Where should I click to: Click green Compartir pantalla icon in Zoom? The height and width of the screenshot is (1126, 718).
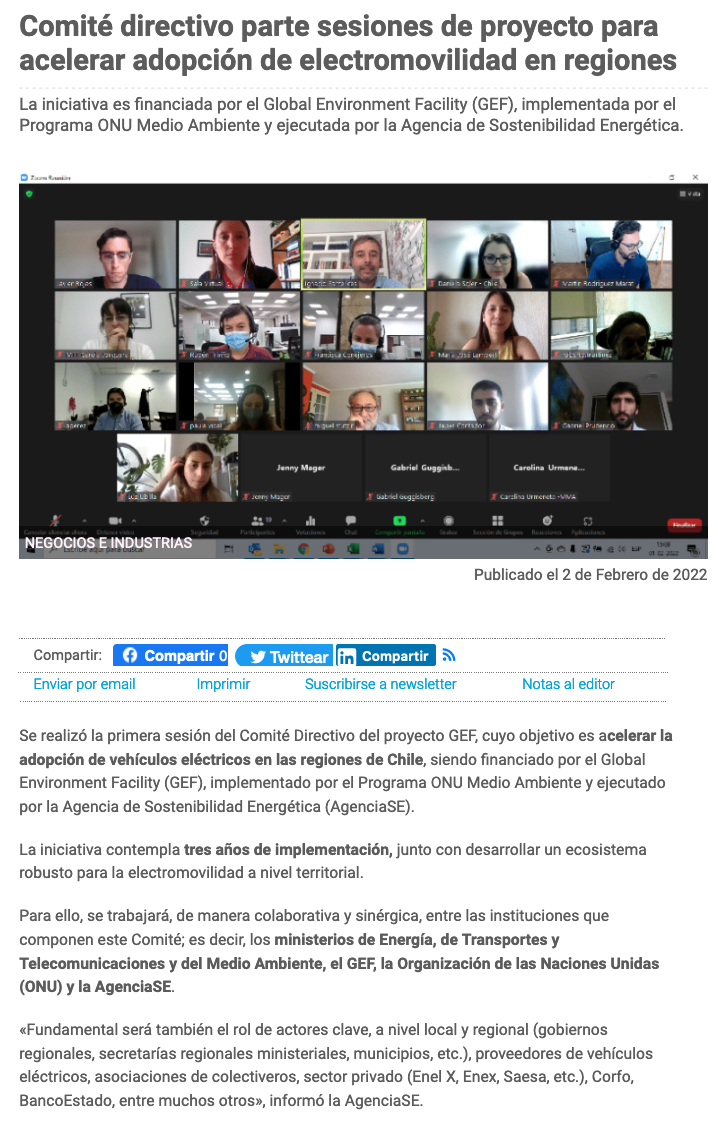(x=399, y=521)
